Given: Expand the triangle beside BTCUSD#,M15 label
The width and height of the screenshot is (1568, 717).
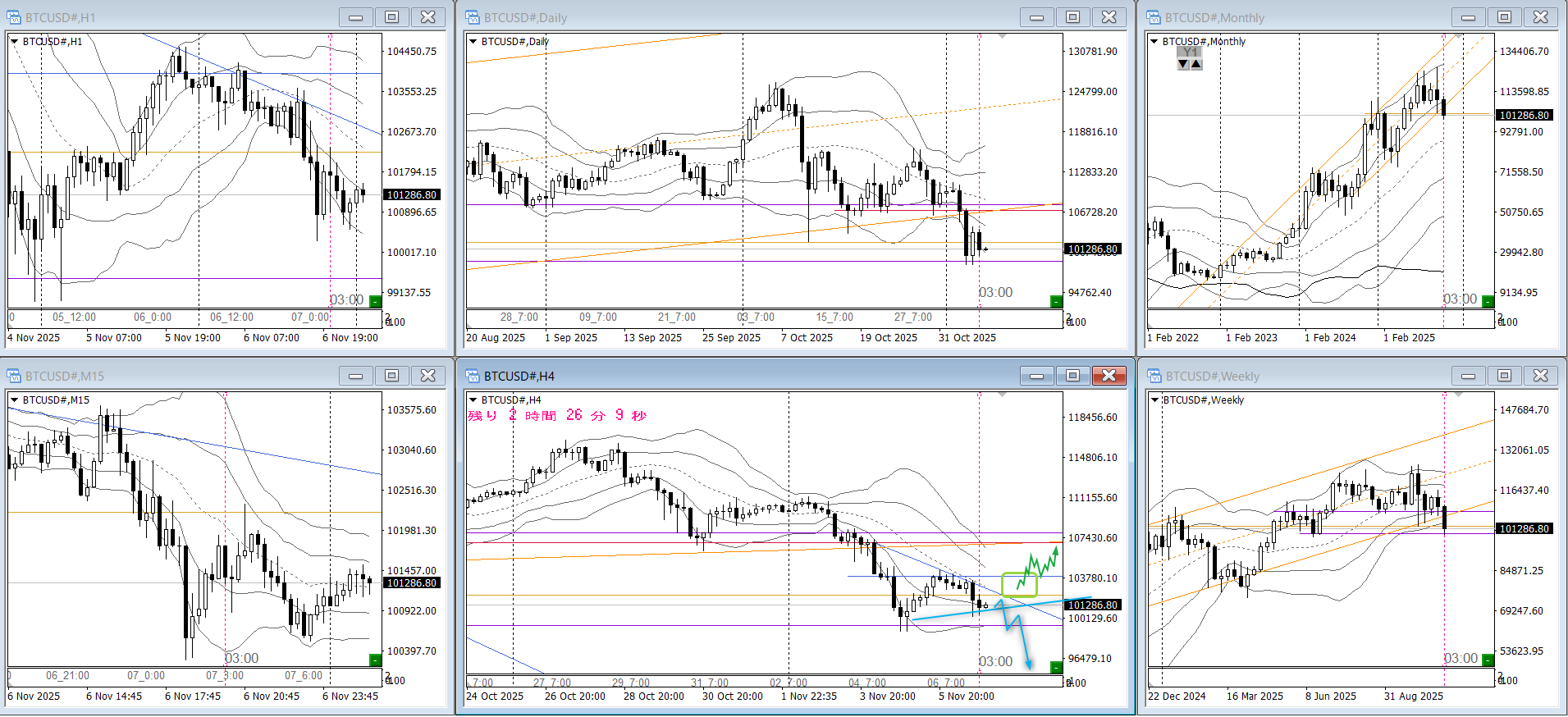Looking at the screenshot, I should pyautogui.click(x=14, y=400).
